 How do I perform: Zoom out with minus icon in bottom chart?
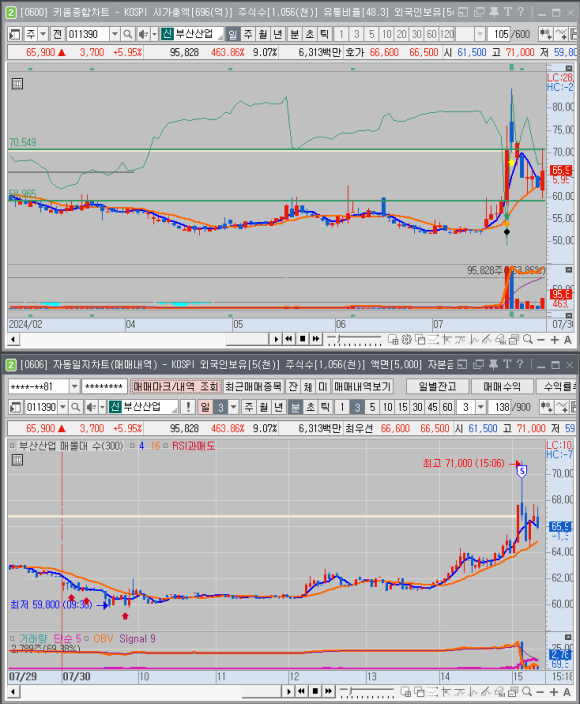[540, 692]
